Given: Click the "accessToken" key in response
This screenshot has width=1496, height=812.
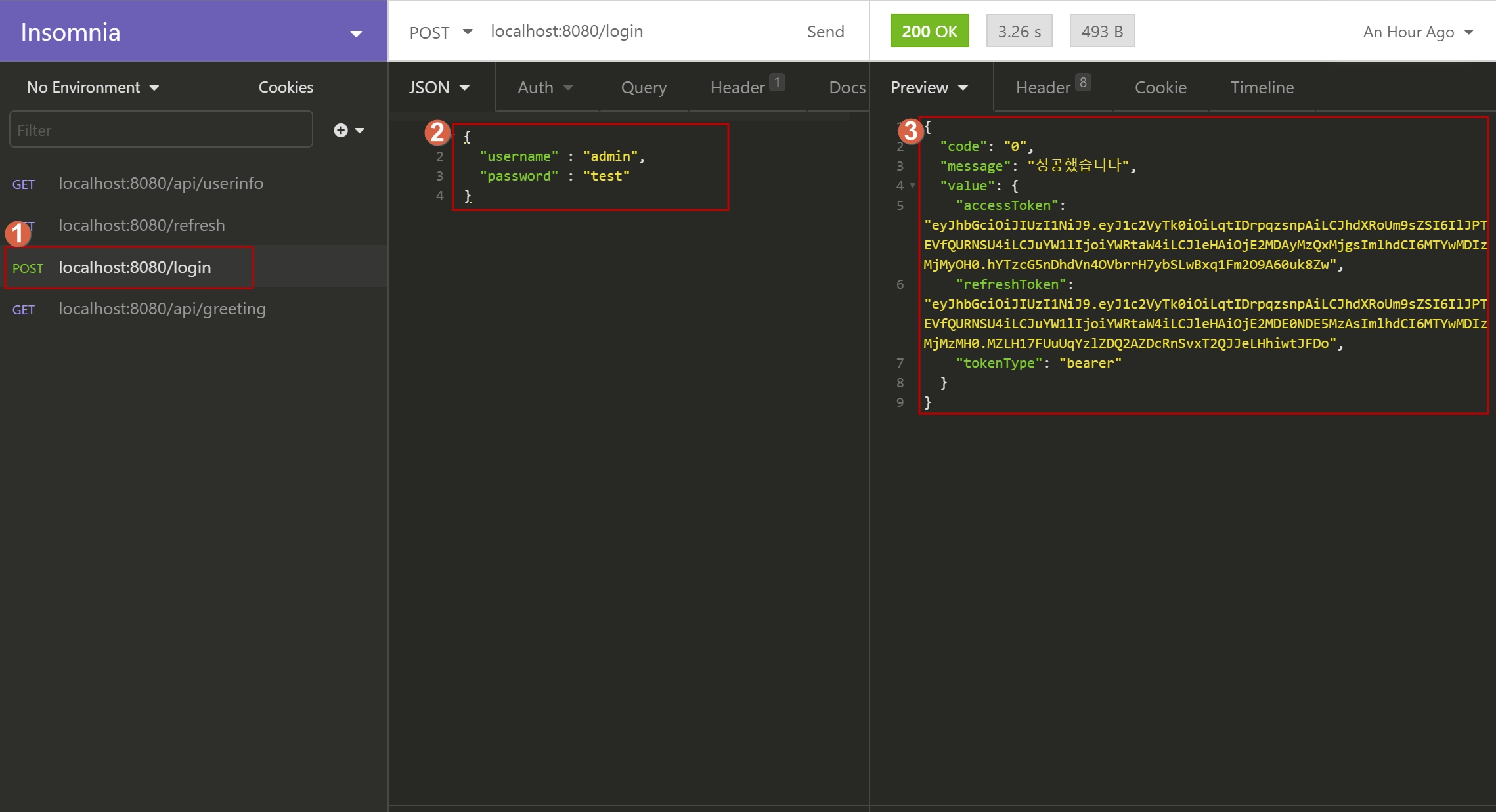Looking at the screenshot, I should (x=1007, y=205).
